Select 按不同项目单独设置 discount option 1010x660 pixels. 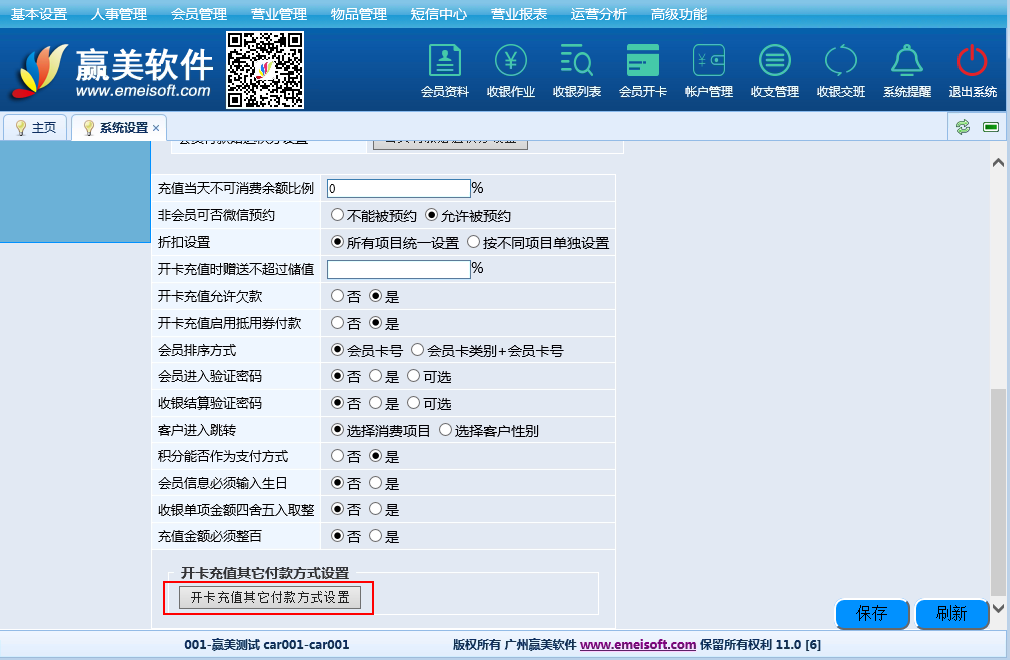coord(474,242)
